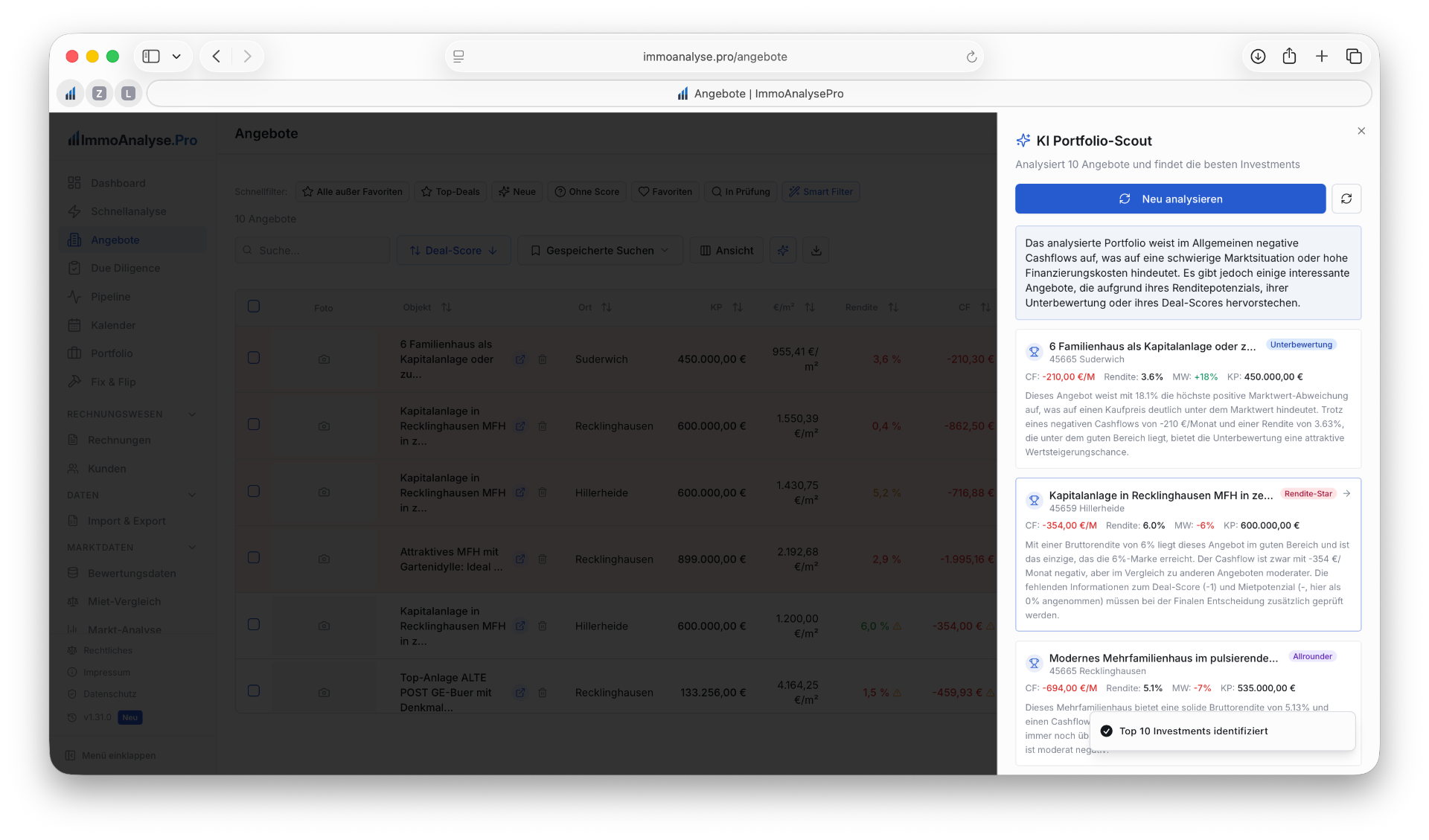The width and height of the screenshot is (1429, 840).
Task: Collapse the DATEN section chevron
Action: click(x=192, y=496)
